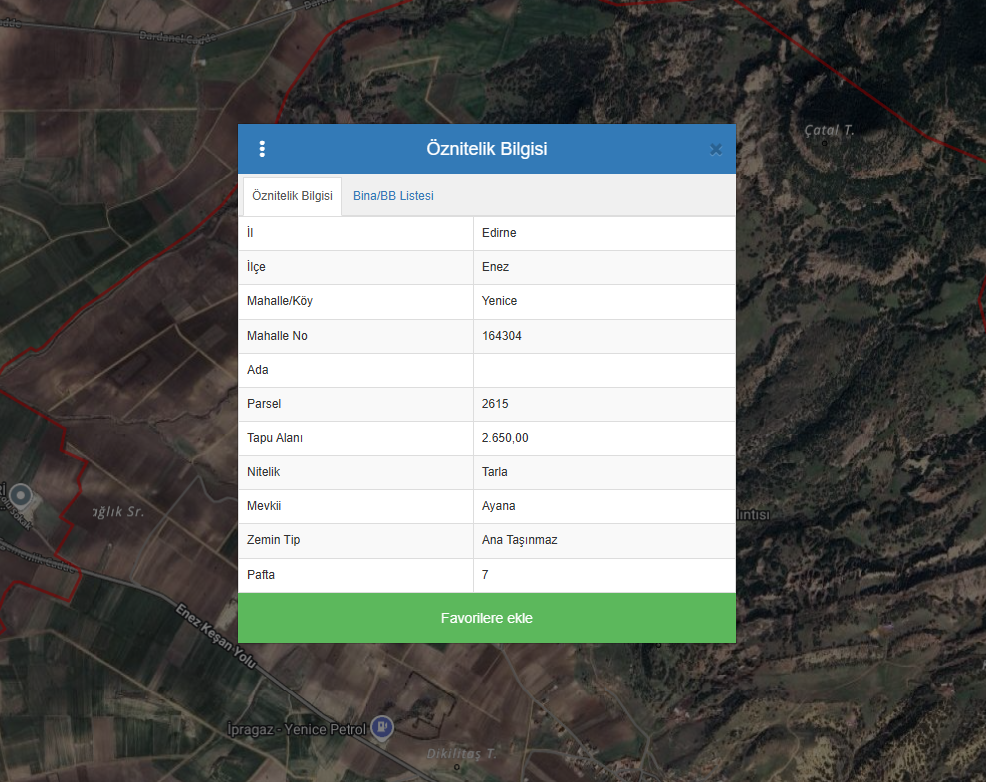The image size is (986, 782).
Task: Click the circular place marker on the map
Action: 20,495
